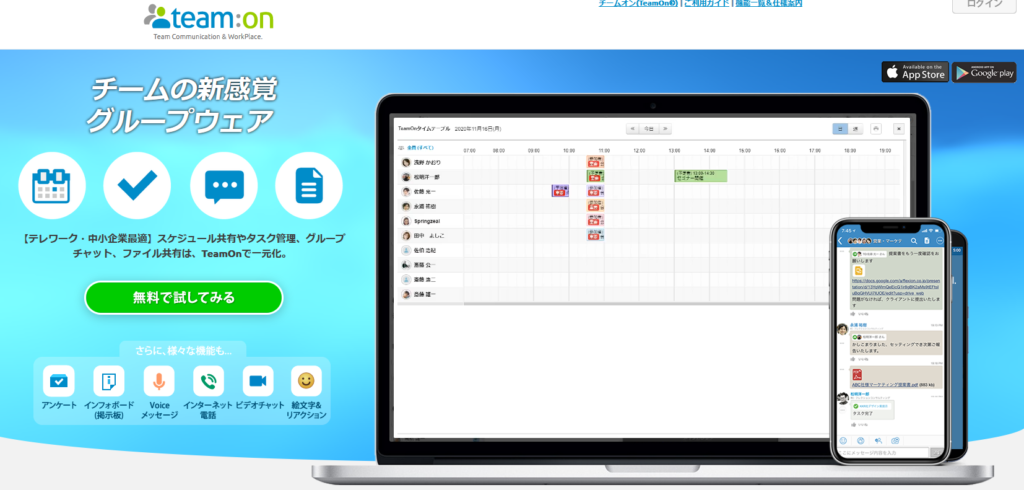Click the チームの新感覚グループウェア heading

click(180, 105)
